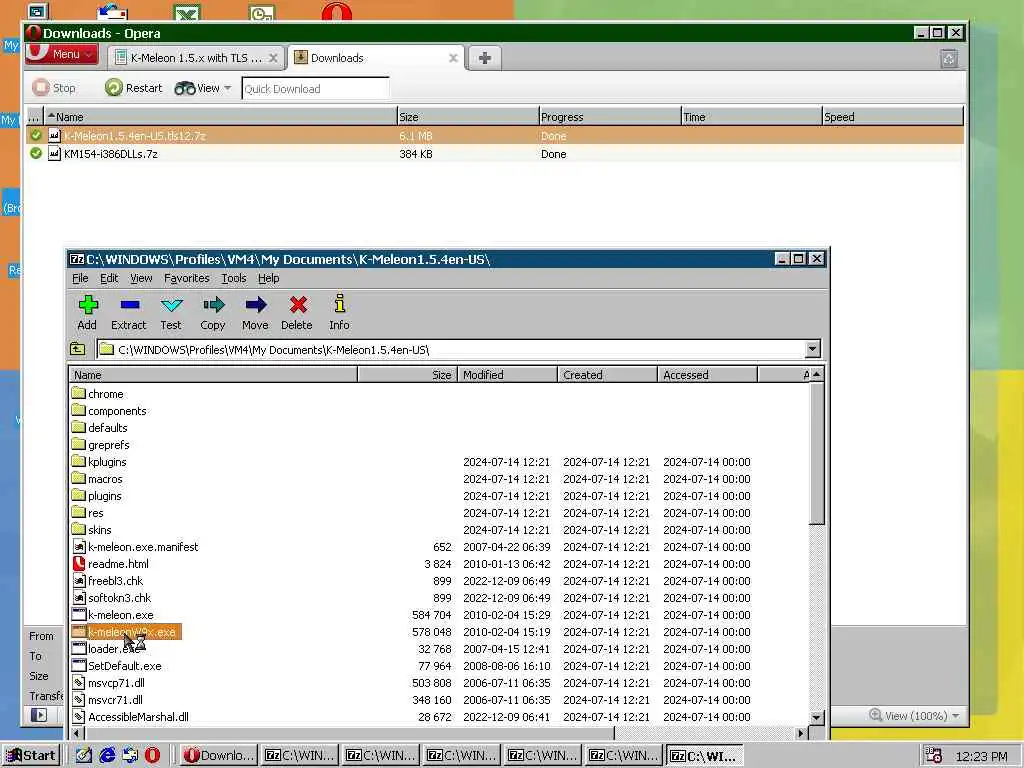
Task: Click 7-Zip vertical scrollbar down arrow
Action: click(816, 718)
